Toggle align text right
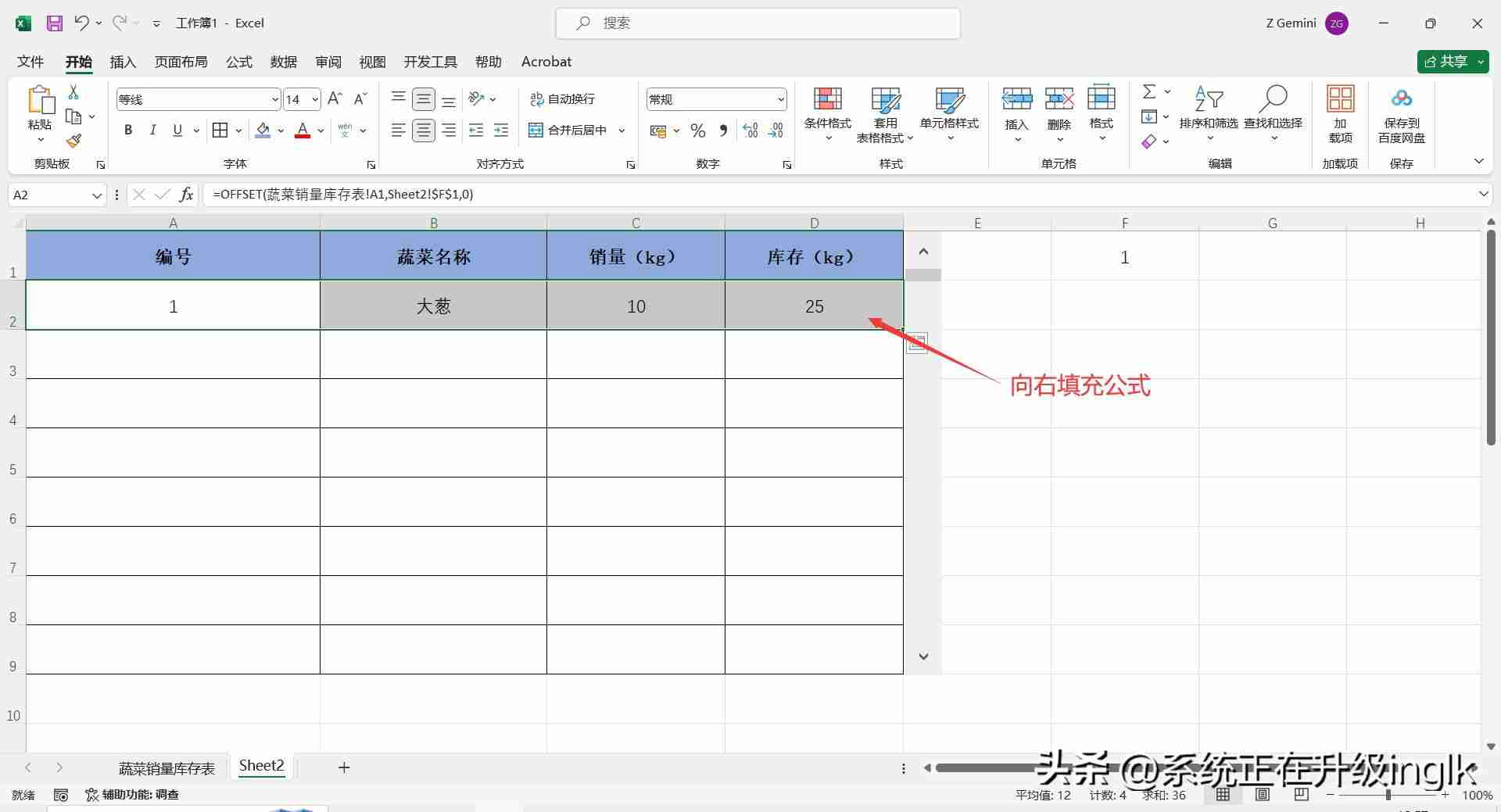 pos(449,131)
